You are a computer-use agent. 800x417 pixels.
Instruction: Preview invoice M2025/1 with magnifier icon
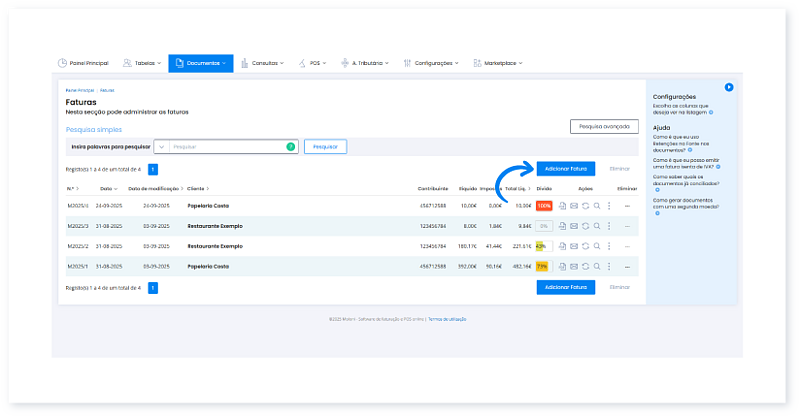pos(597,266)
